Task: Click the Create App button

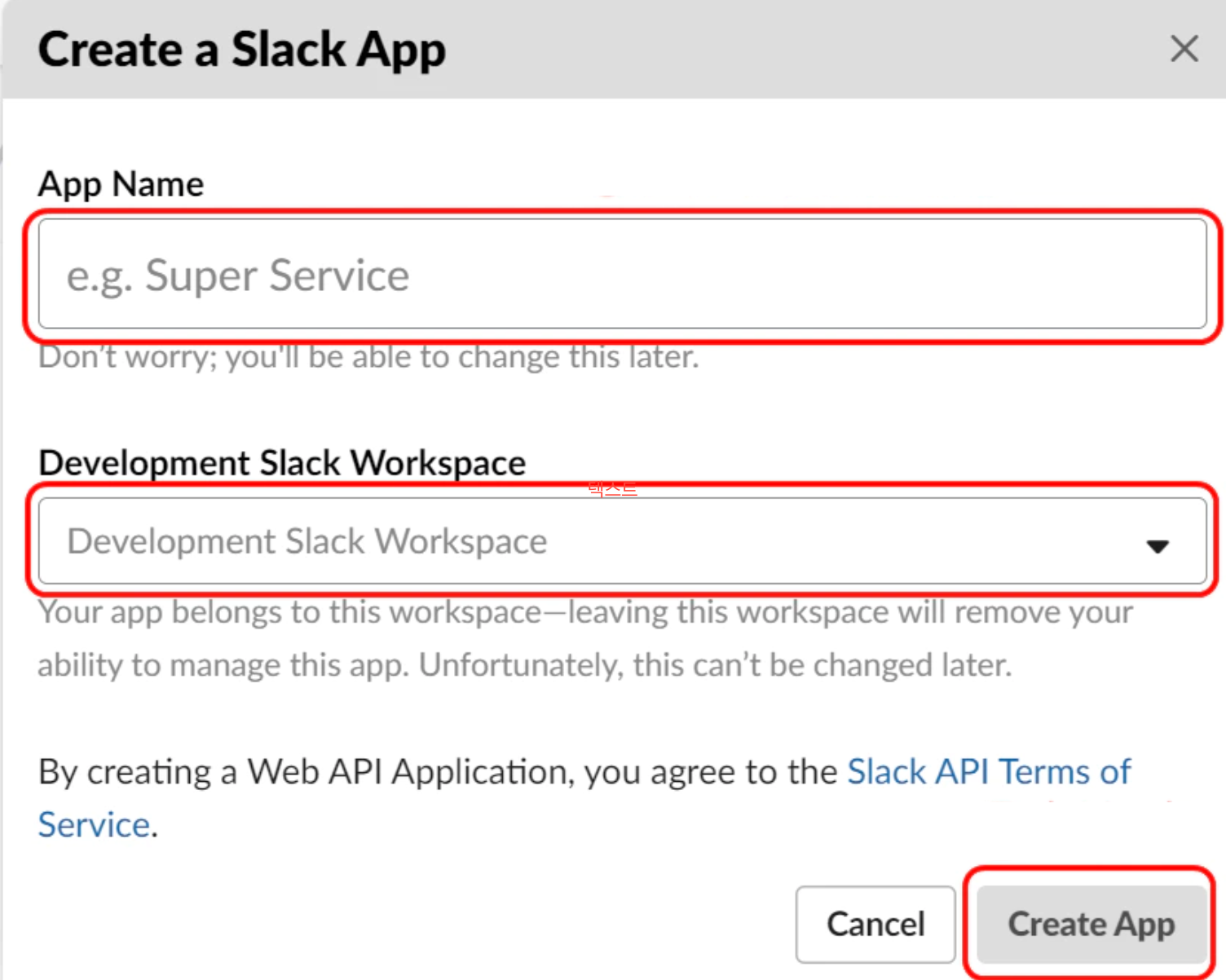Action: point(1091,925)
